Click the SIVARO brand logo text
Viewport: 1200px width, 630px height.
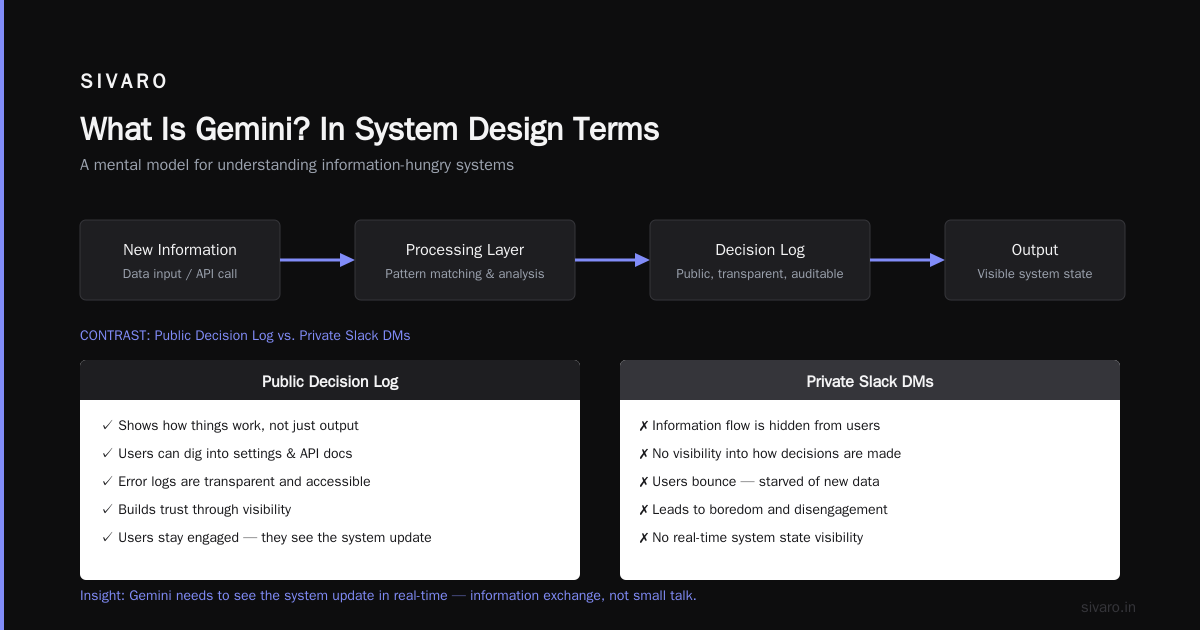pyautogui.click(x=124, y=82)
